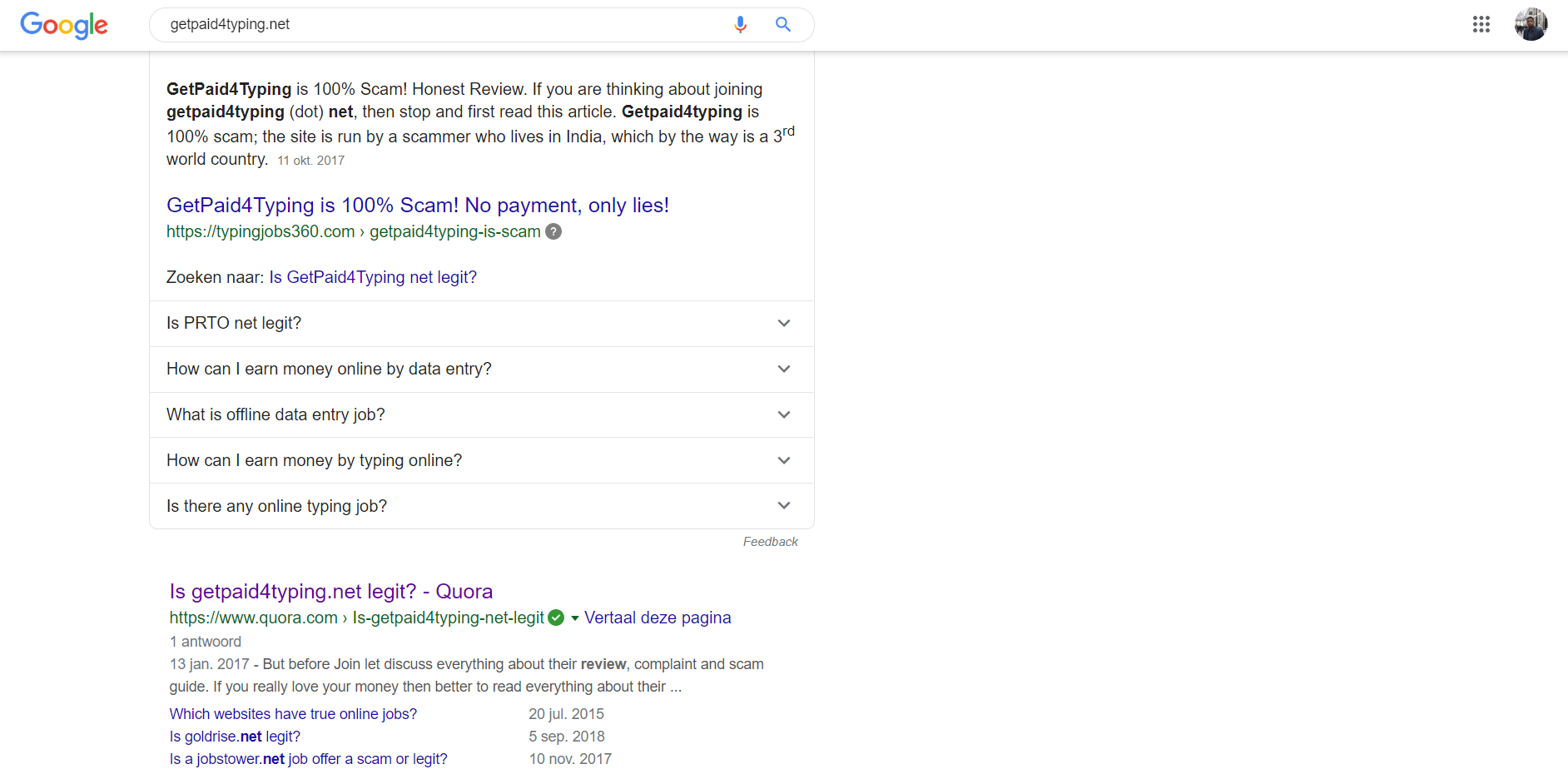This screenshot has width=1568, height=774.
Task: Click the blue magnifier search icon
Action: click(x=783, y=25)
